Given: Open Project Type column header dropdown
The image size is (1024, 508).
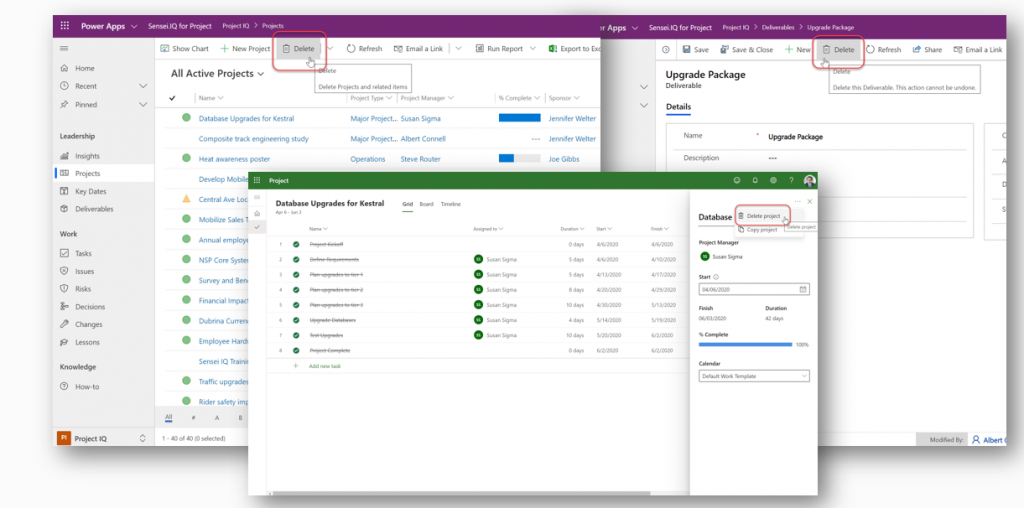Looking at the screenshot, I should click(x=372, y=98).
